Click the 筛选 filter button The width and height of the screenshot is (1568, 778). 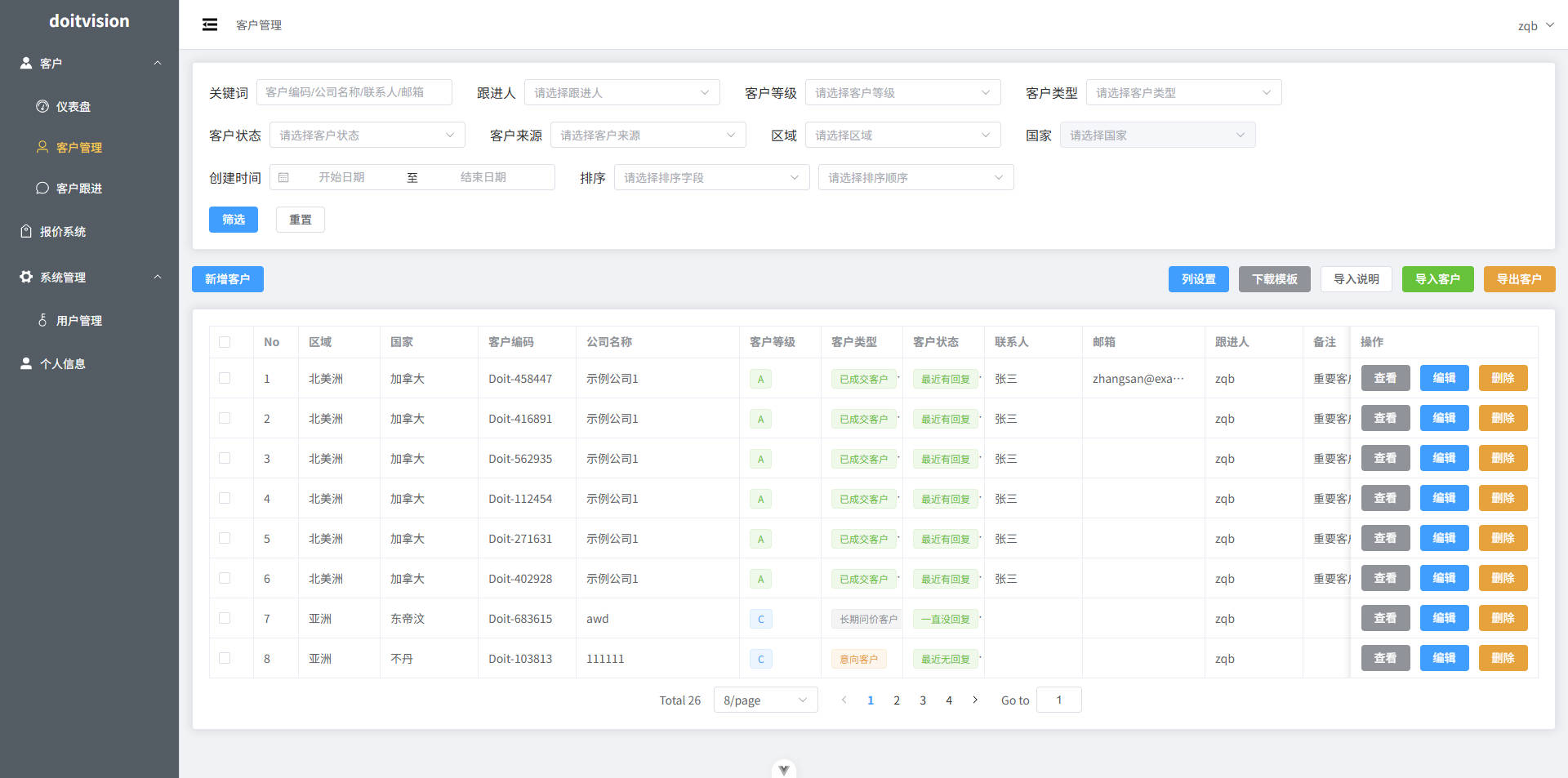coord(234,220)
